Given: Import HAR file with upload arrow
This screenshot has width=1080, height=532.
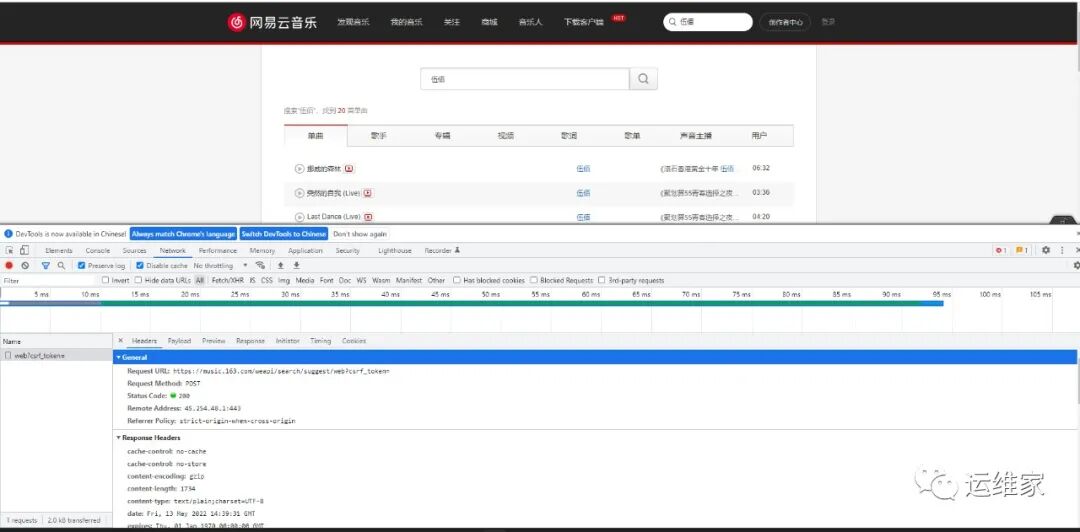Looking at the screenshot, I should coord(280,265).
